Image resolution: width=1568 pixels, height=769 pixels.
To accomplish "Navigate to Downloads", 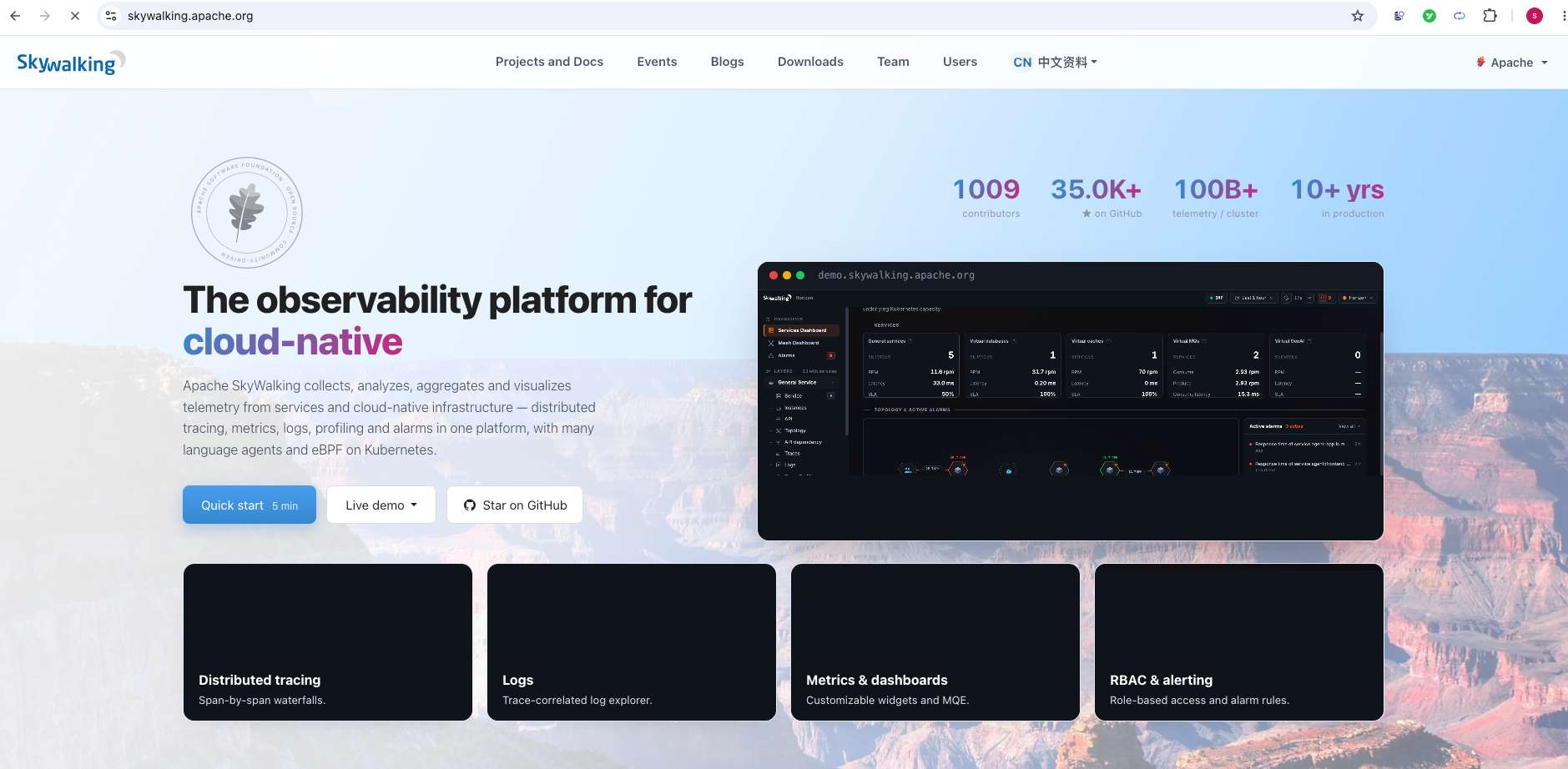I will click(810, 62).
